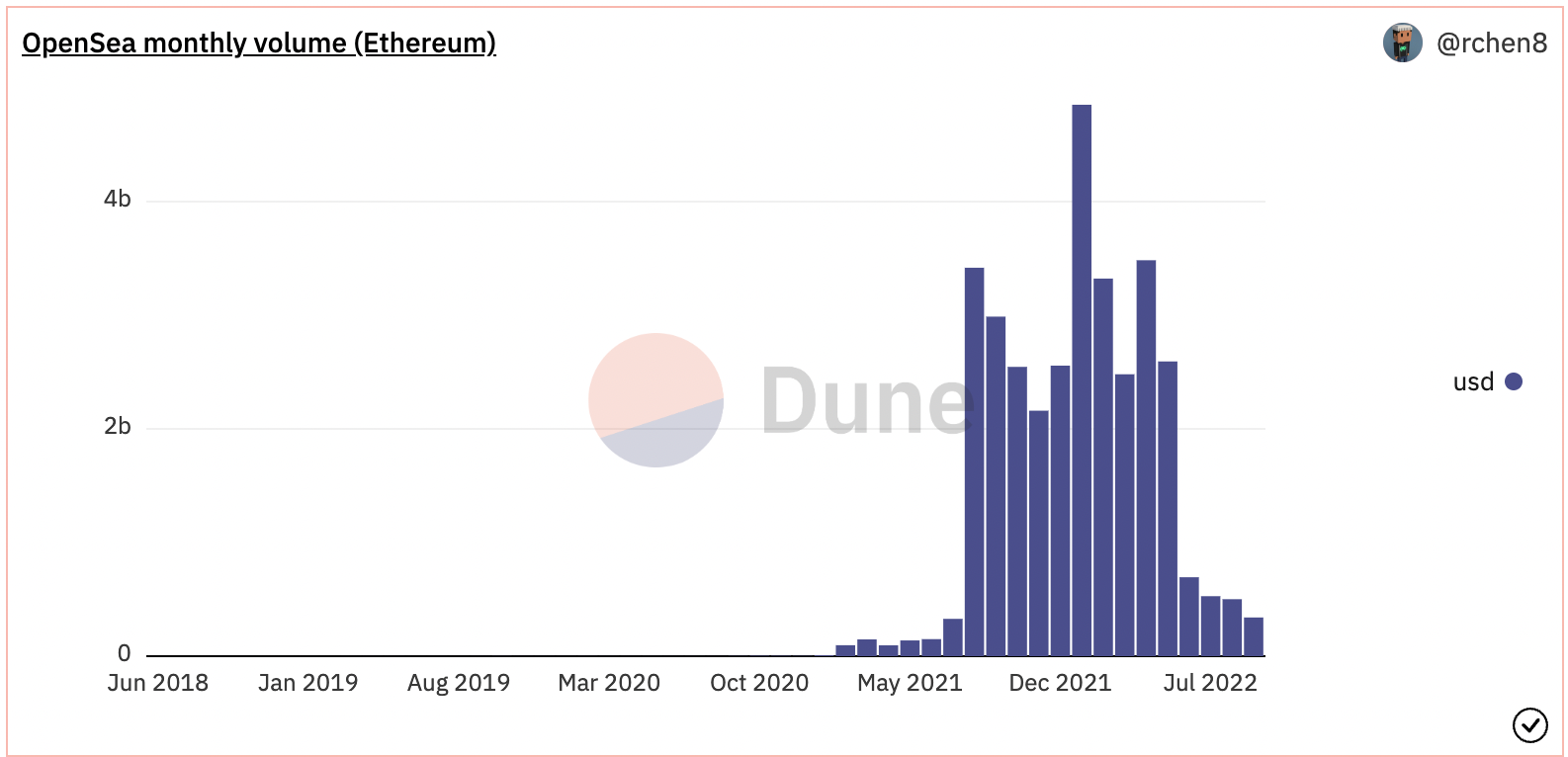Image resolution: width=1568 pixels, height=757 pixels.
Task: Click the 2b y-axis label
Action: coord(117,427)
